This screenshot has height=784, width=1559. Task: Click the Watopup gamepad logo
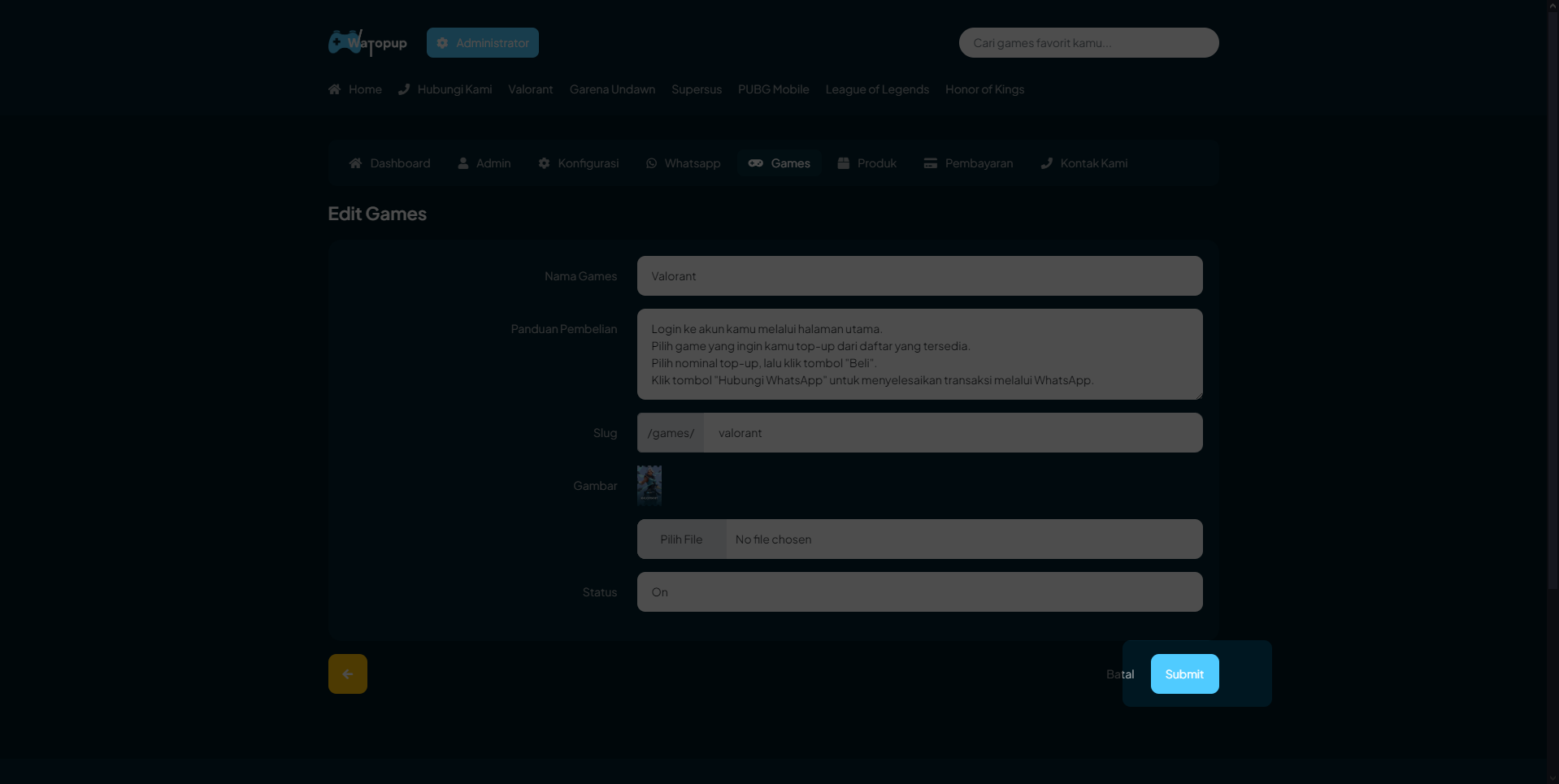367,42
